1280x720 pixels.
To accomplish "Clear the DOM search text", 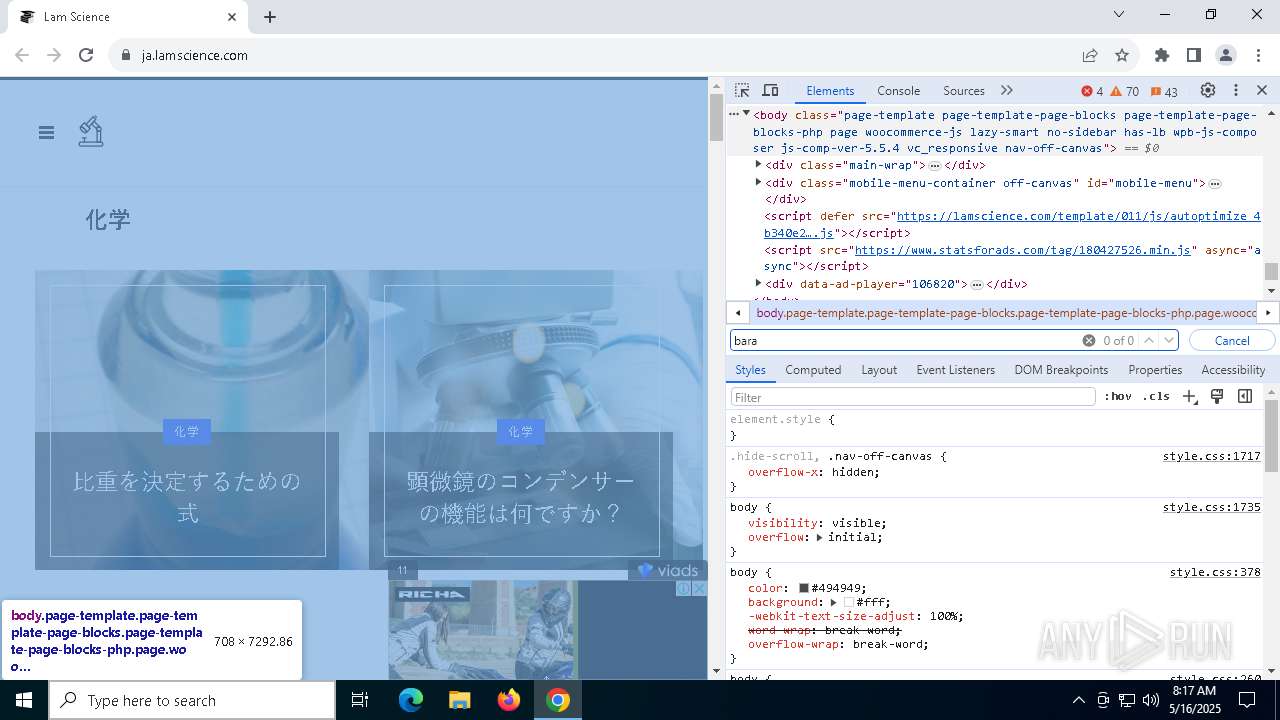I will (1088, 341).
